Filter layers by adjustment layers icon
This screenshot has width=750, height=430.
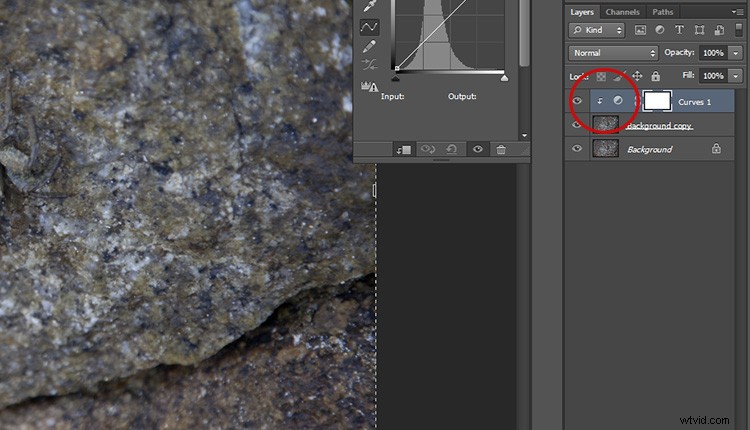pos(660,30)
